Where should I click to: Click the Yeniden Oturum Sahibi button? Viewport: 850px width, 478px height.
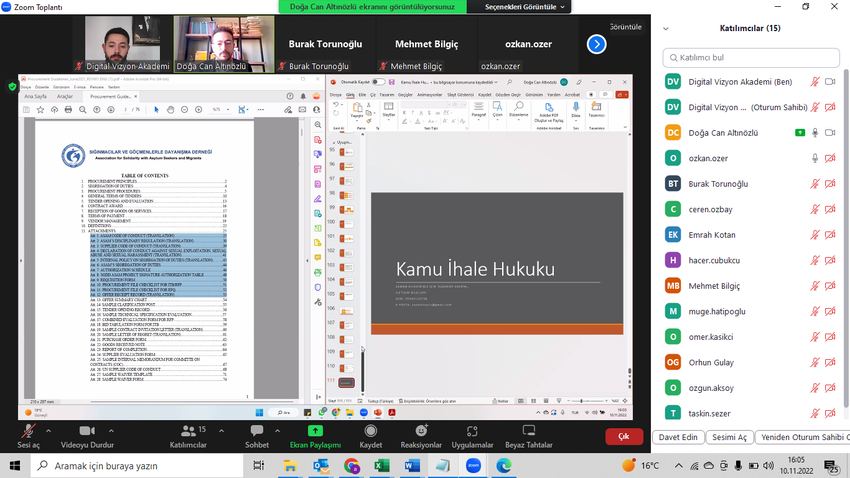coord(802,437)
